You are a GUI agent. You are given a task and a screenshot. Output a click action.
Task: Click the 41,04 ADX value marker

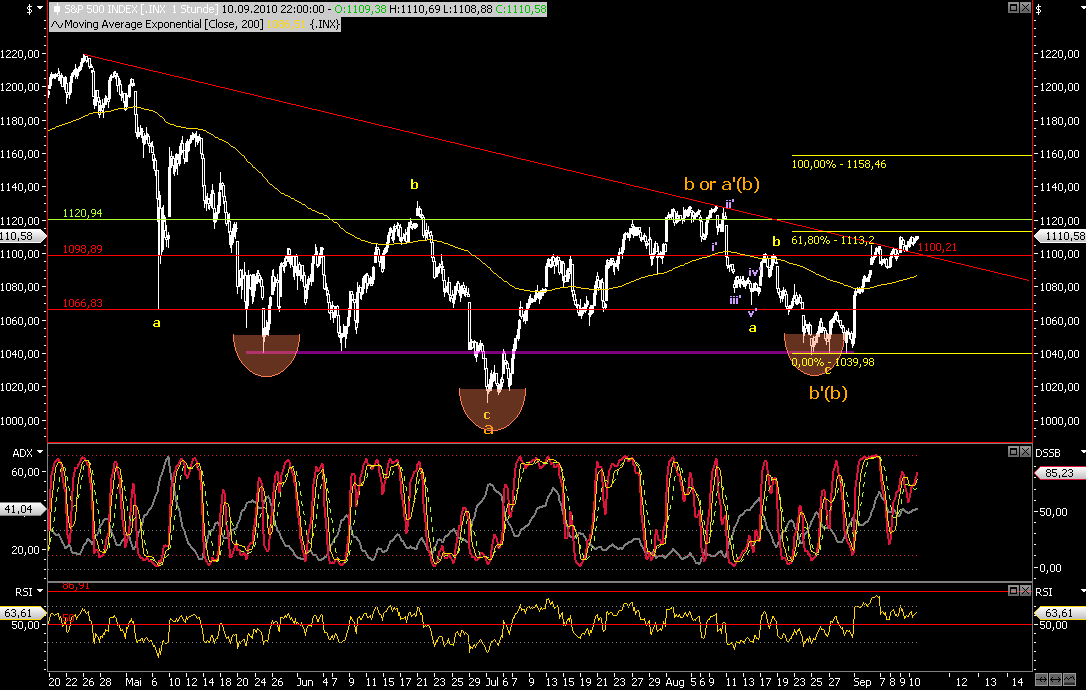tap(22, 508)
